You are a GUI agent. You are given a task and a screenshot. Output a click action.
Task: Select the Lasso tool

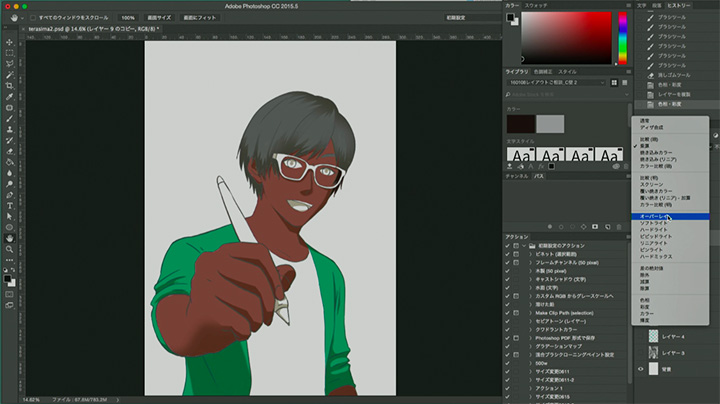(9, 64)
